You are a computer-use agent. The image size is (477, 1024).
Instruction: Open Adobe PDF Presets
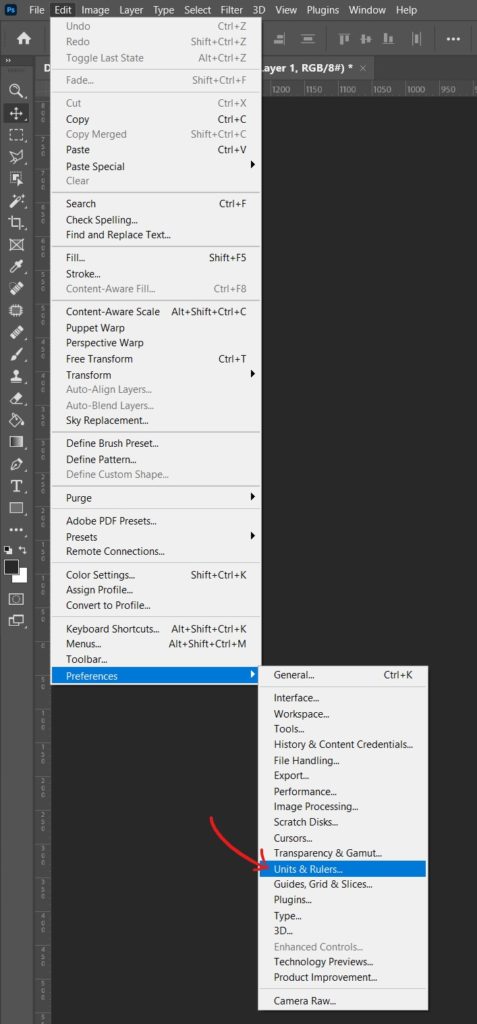tap(156, 521)
